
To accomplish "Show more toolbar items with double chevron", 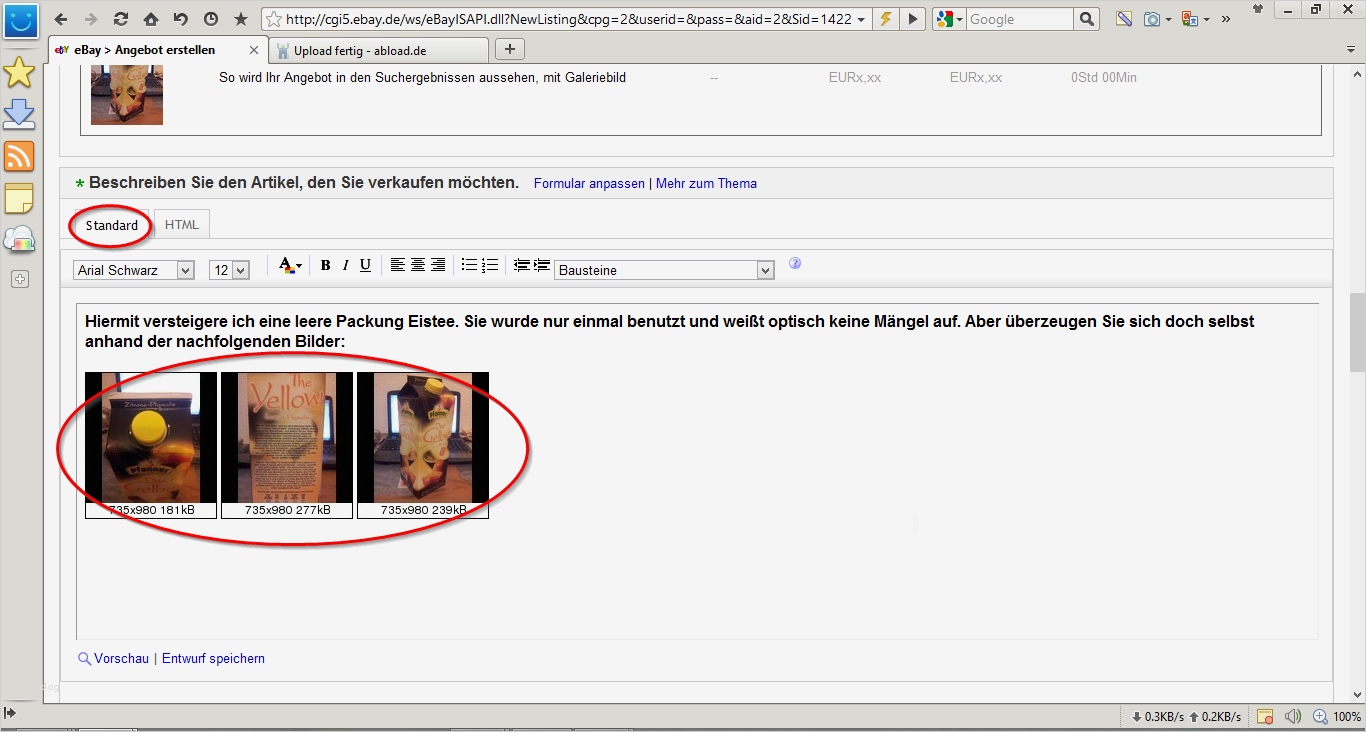I will (x=1226, y=19).
